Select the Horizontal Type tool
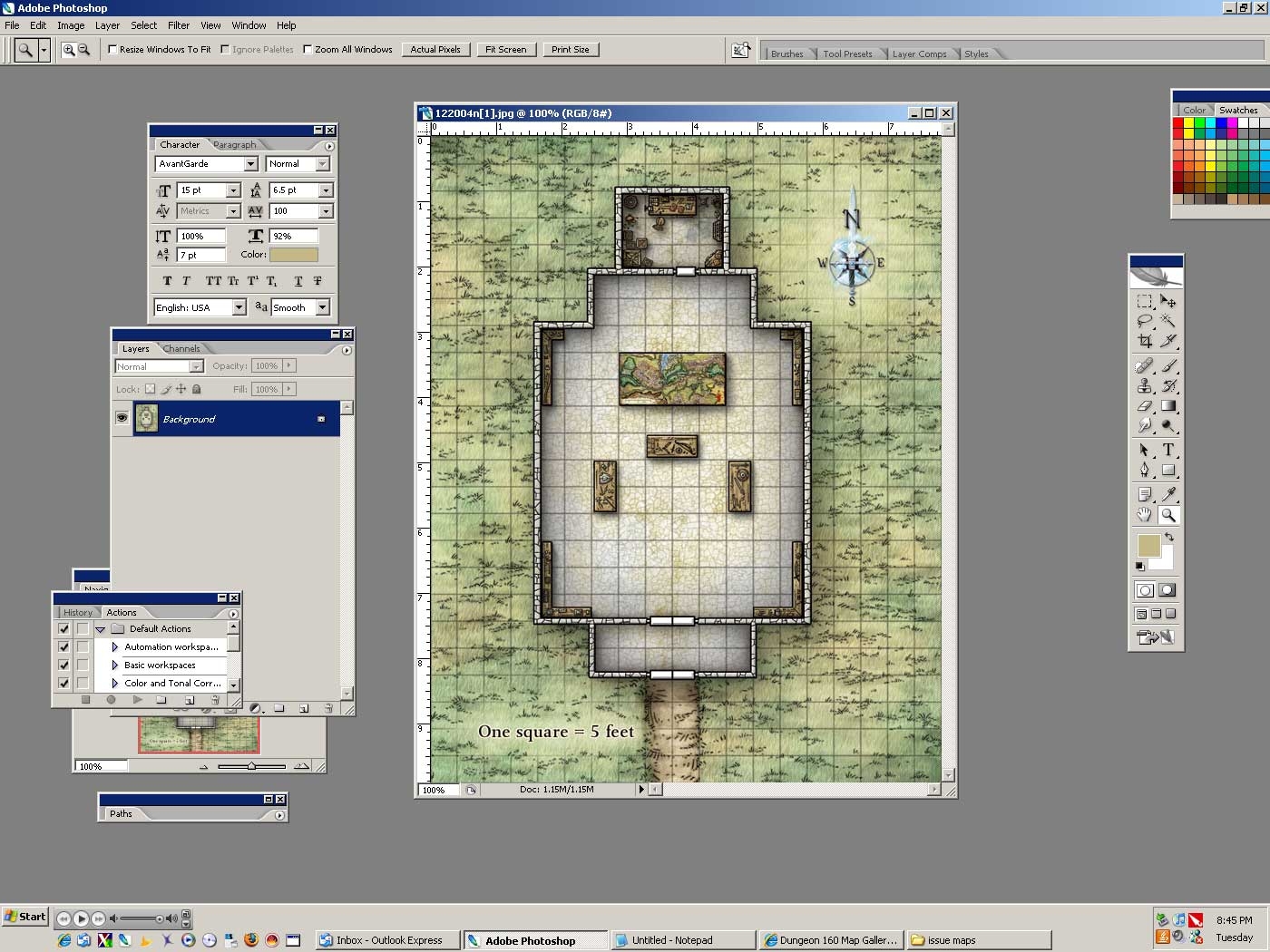1270x952 pixels. click(1168, 450)
